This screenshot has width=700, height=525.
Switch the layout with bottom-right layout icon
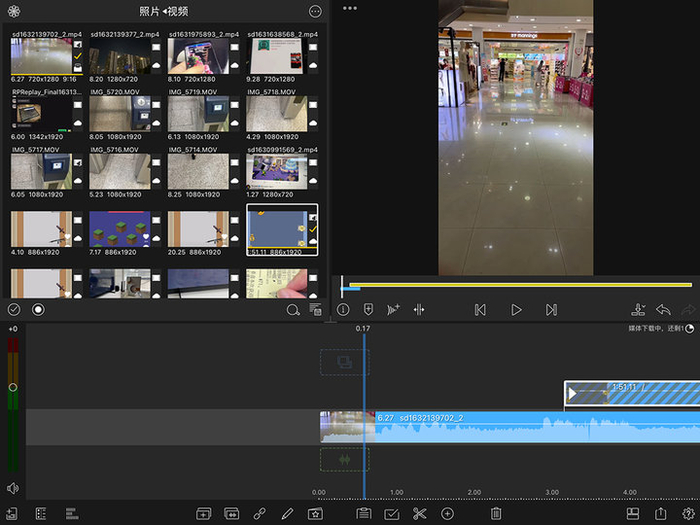pyautogui.click(x=632, y=513)
